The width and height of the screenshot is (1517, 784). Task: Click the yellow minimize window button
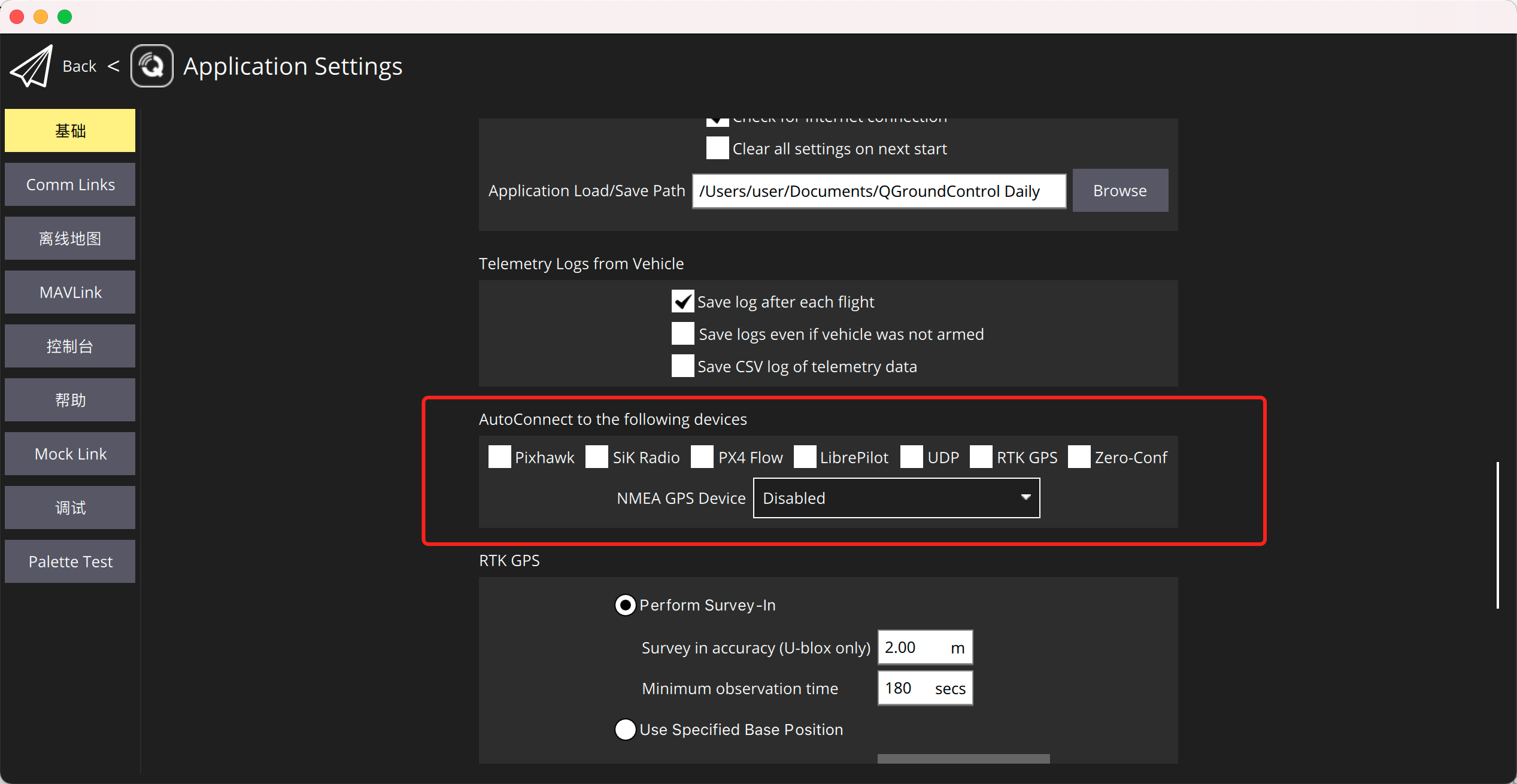41,17
